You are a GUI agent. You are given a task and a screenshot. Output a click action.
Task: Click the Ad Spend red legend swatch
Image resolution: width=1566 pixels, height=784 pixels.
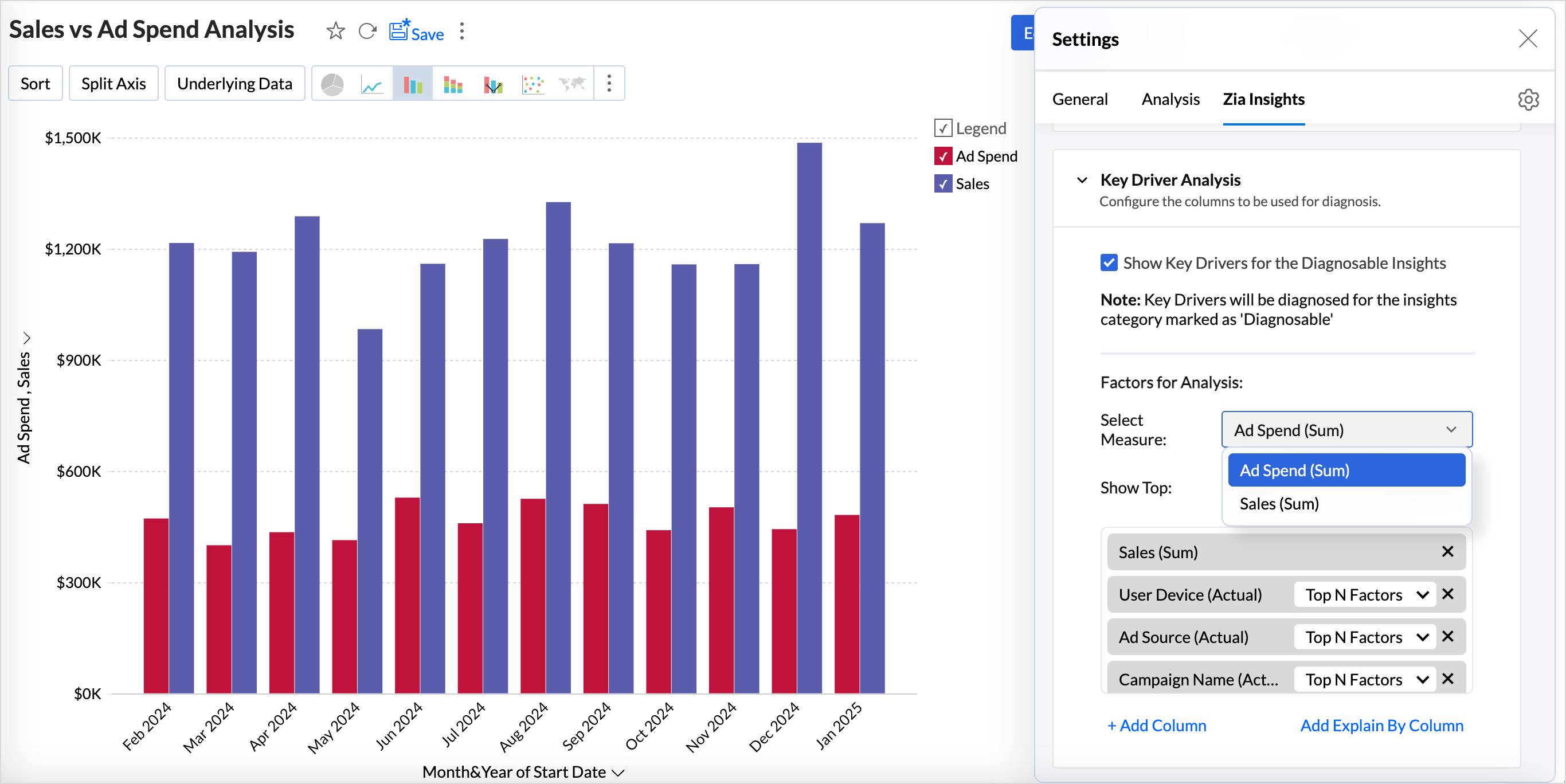point(942,156)
